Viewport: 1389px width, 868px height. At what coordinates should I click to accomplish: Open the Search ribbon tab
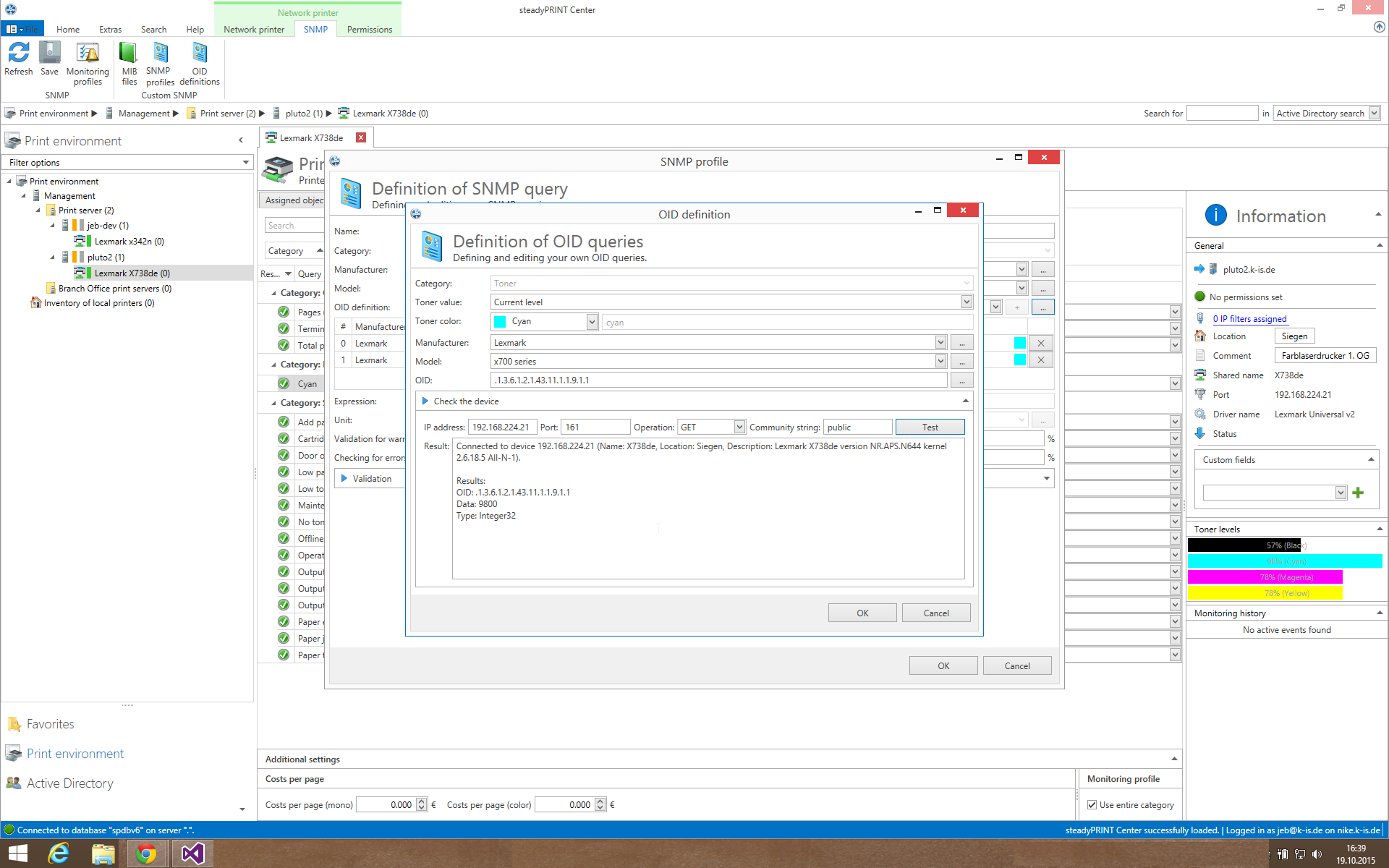click(x=153, y=30)
